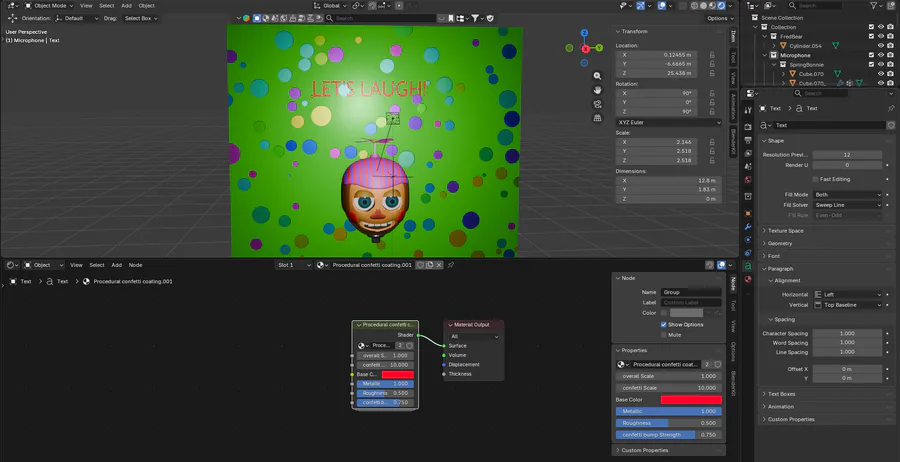Click the outliner filter funnel icon
900x462 pixels.
coord(874,6)
